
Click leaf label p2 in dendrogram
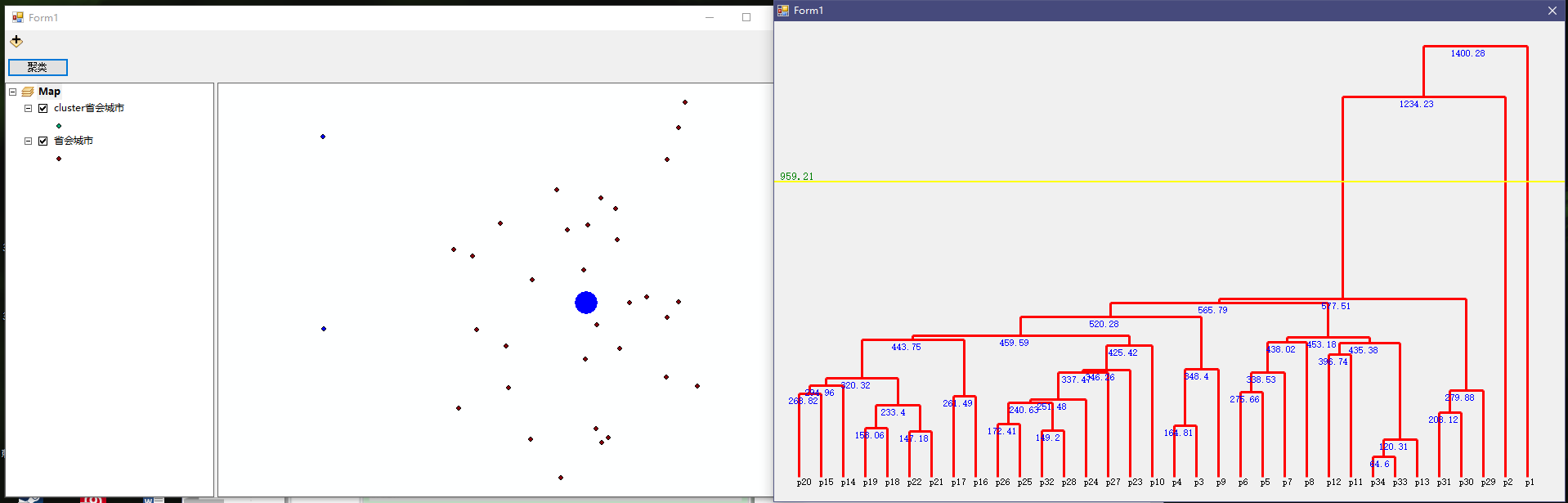pos(1508,482)
